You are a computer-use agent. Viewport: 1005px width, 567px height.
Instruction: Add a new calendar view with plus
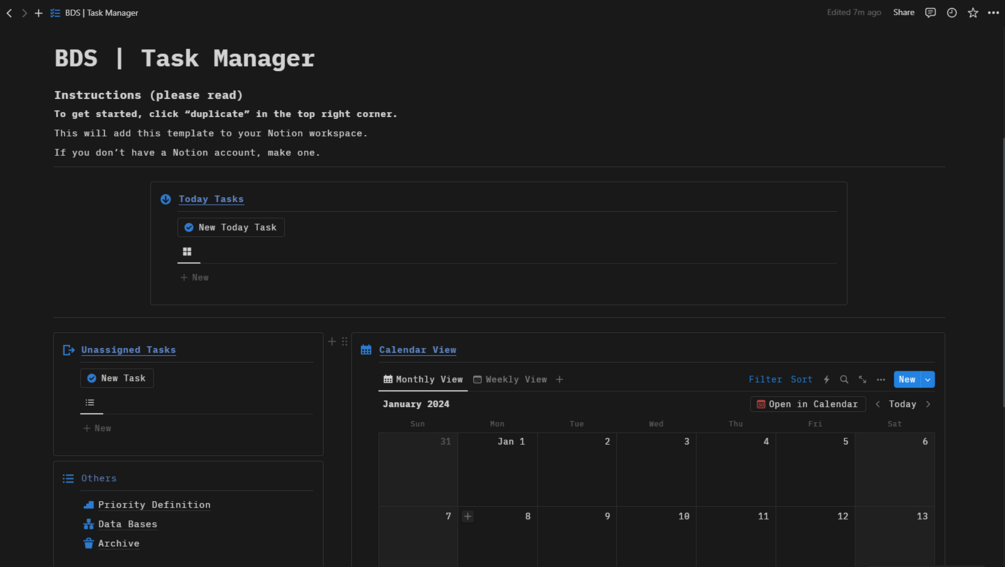click(x=560, y=379)
